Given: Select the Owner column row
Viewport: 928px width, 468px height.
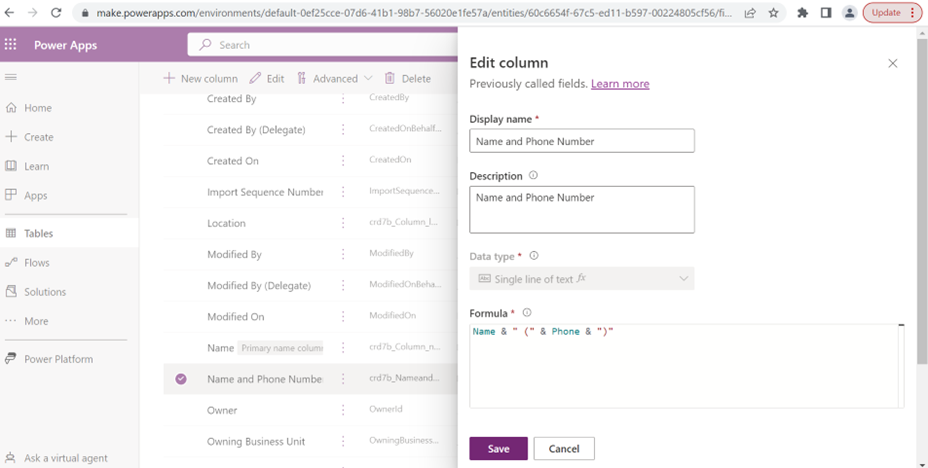Looking at the screenshot, I should pyautogui.click(x=310, y=410).
